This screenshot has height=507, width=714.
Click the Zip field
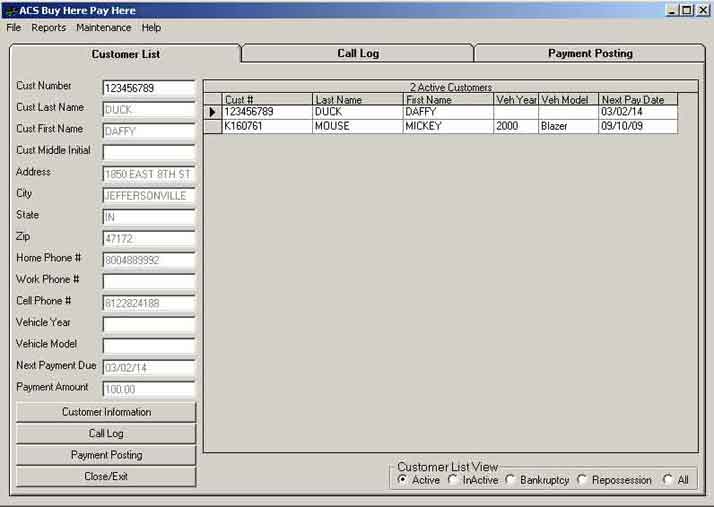tap(149, 239)
